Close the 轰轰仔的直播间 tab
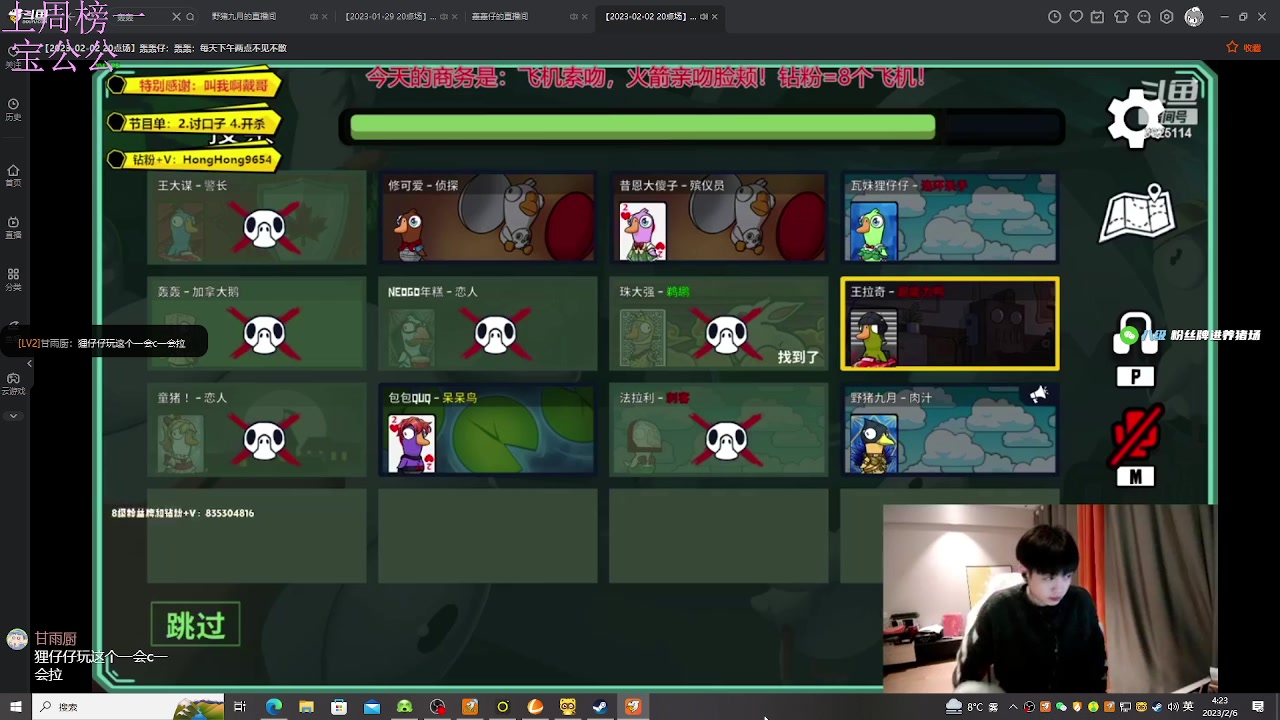Screen dimensions: 1280x720 point(584,17)
